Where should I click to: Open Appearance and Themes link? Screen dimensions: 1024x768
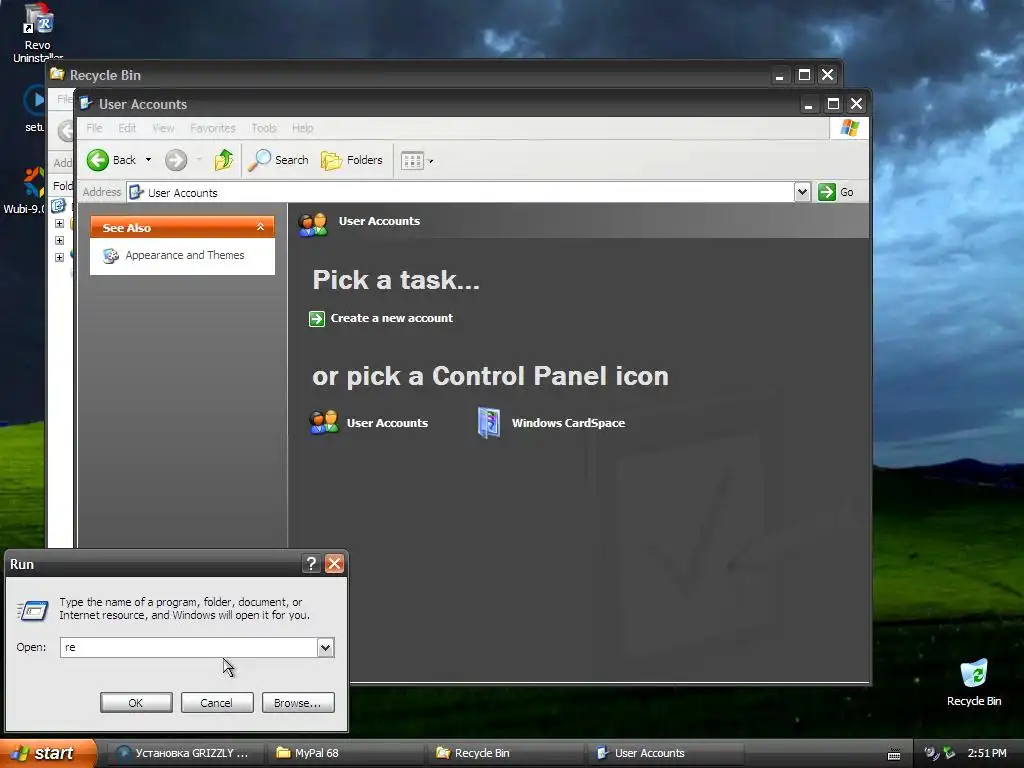click(185, 255)
